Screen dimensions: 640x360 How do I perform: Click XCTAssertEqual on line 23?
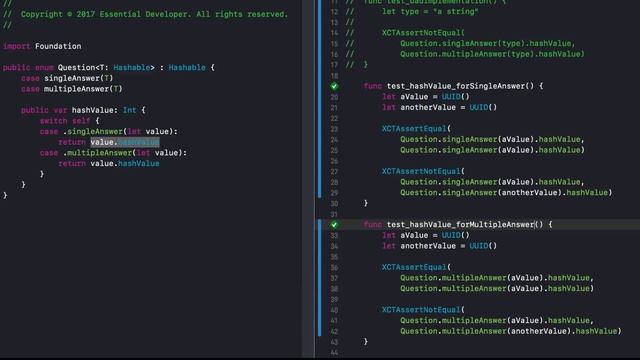[414, 129]
